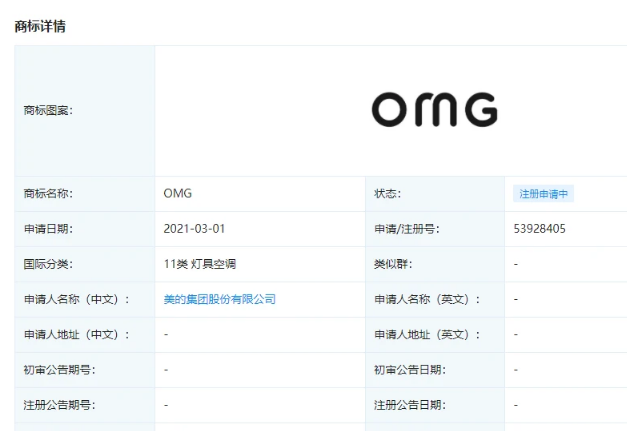
Task: Click the 申请人地址（中文） label
Action: [77, 334]
